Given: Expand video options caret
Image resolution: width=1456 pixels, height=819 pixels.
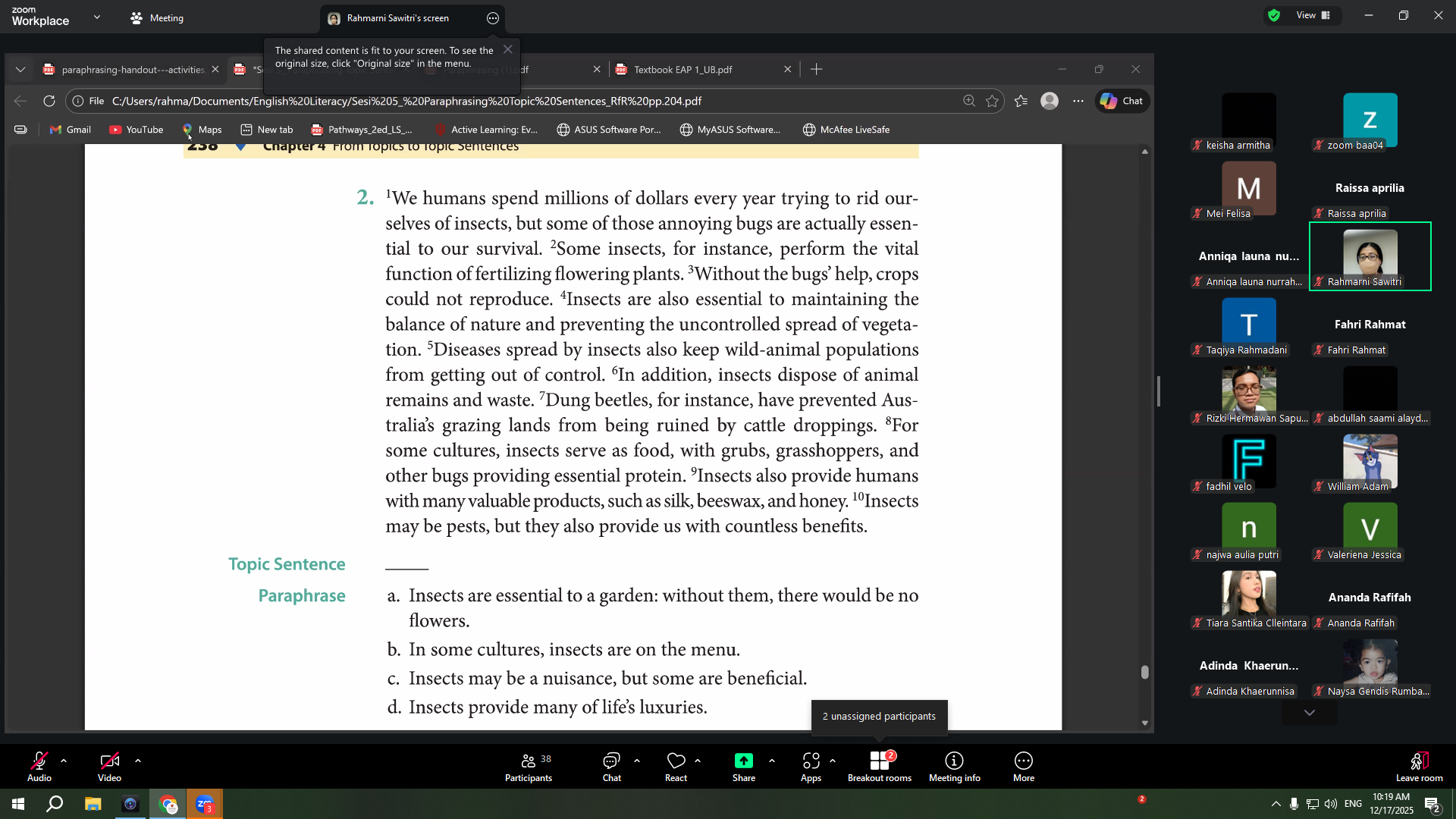Looking at the screenshot, I should click(138, 760).
